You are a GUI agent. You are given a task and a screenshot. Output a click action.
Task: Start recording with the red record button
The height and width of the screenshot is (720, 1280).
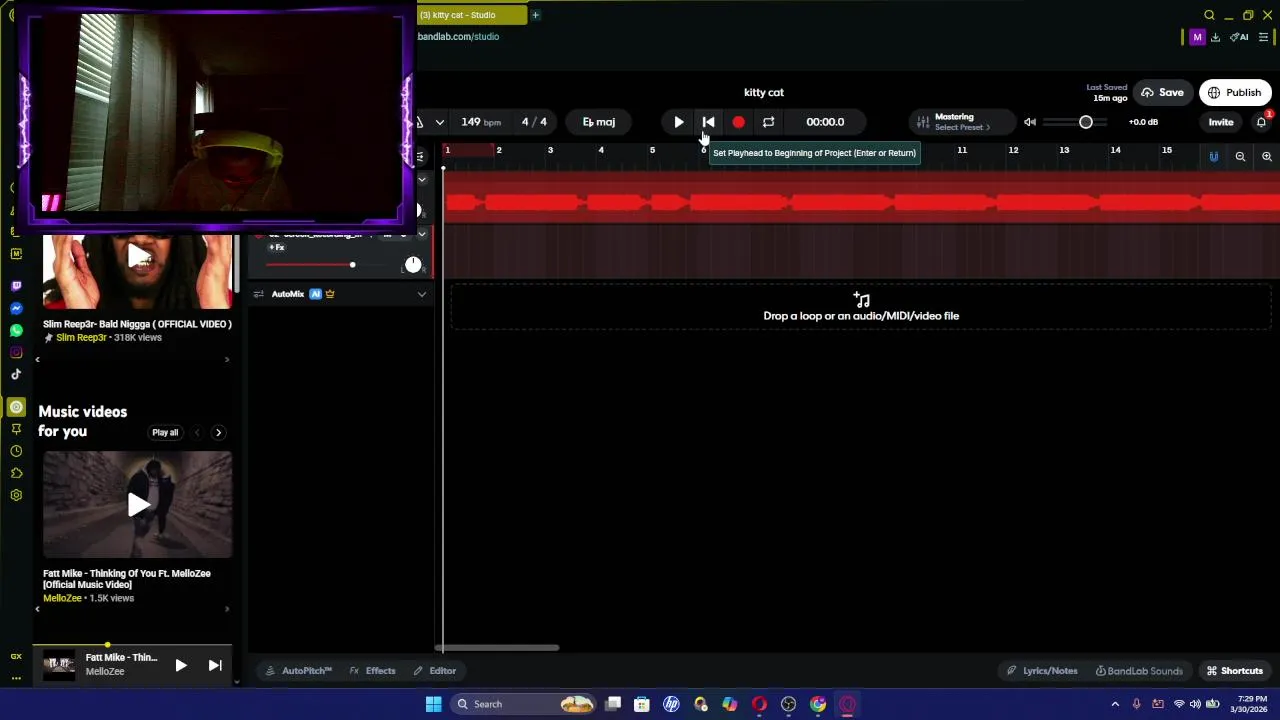tap(738, 122)
